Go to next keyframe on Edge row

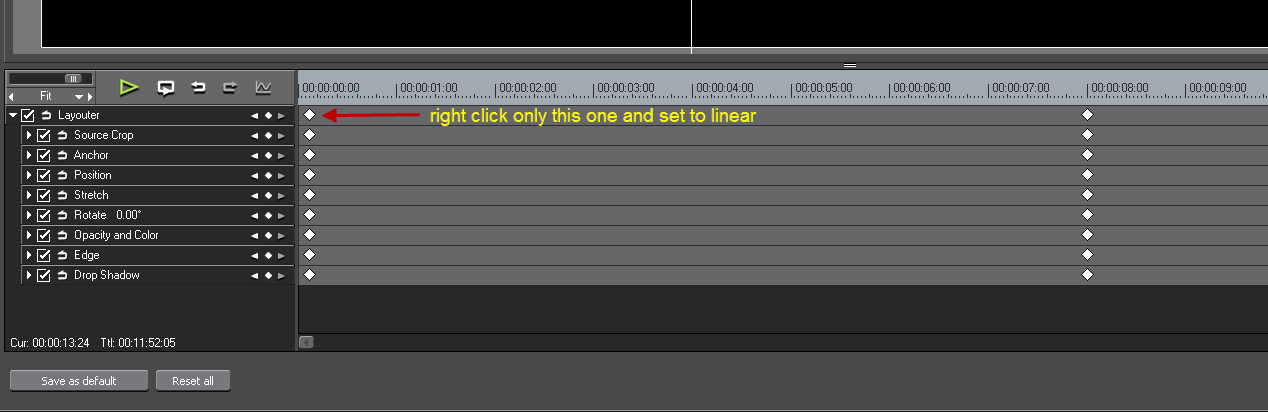pos(281,255)
